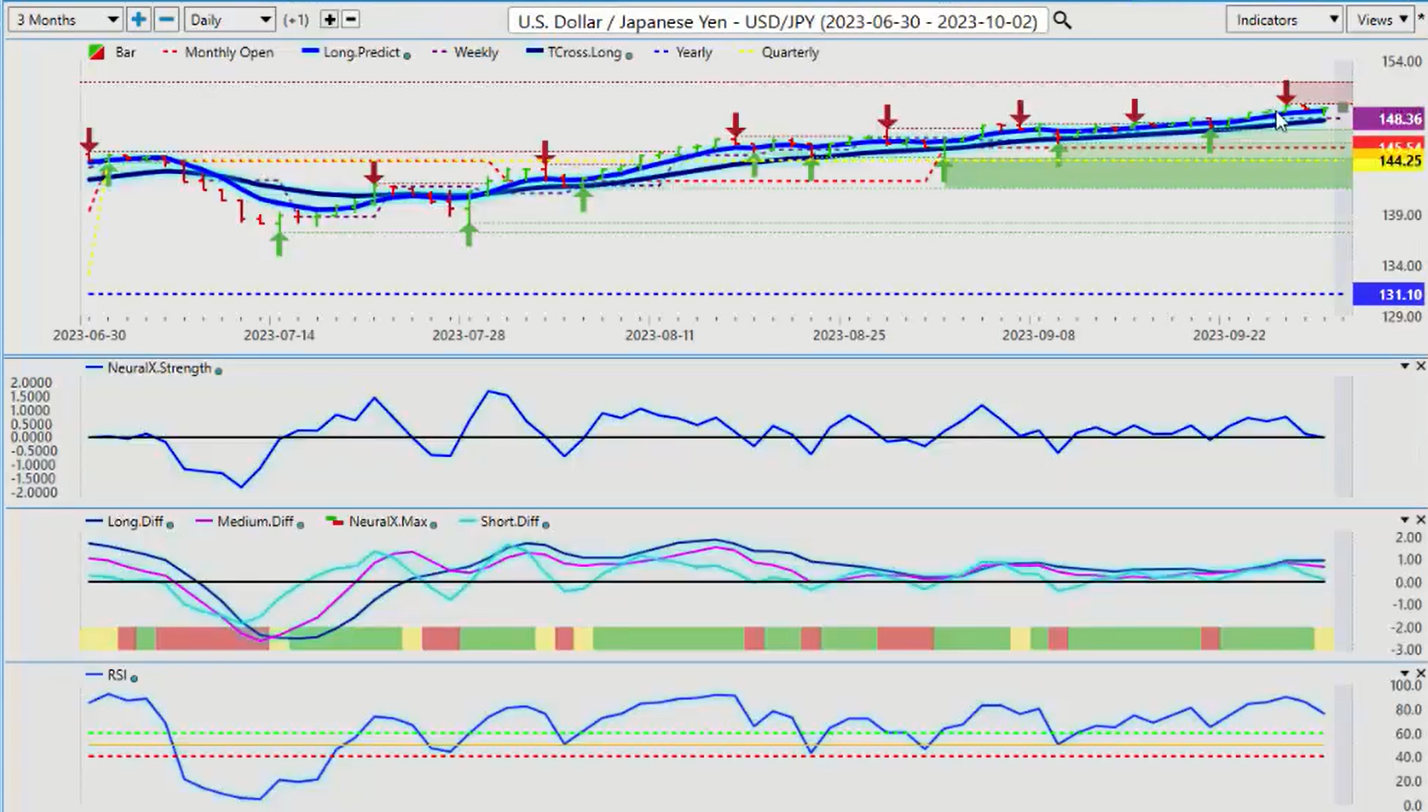Click the dot beside Medium.Diff
The width and height of the screenshot is (1428, 812).
point(302,523)
